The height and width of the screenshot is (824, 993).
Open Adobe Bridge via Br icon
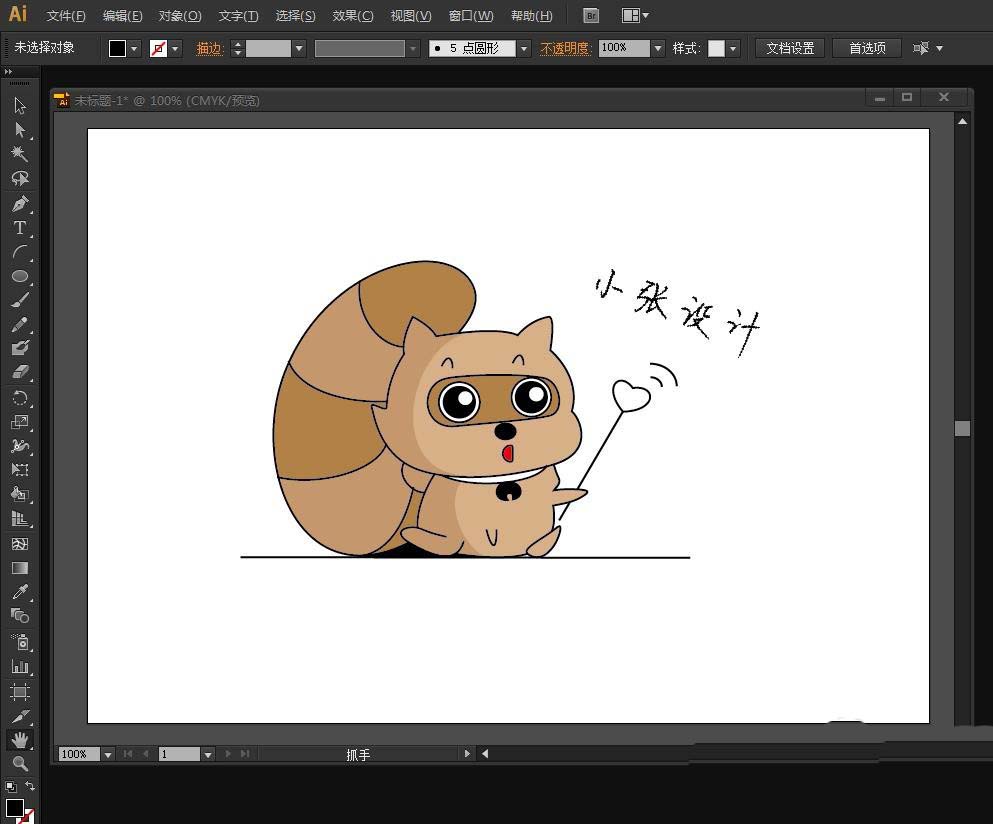[591, 16]
